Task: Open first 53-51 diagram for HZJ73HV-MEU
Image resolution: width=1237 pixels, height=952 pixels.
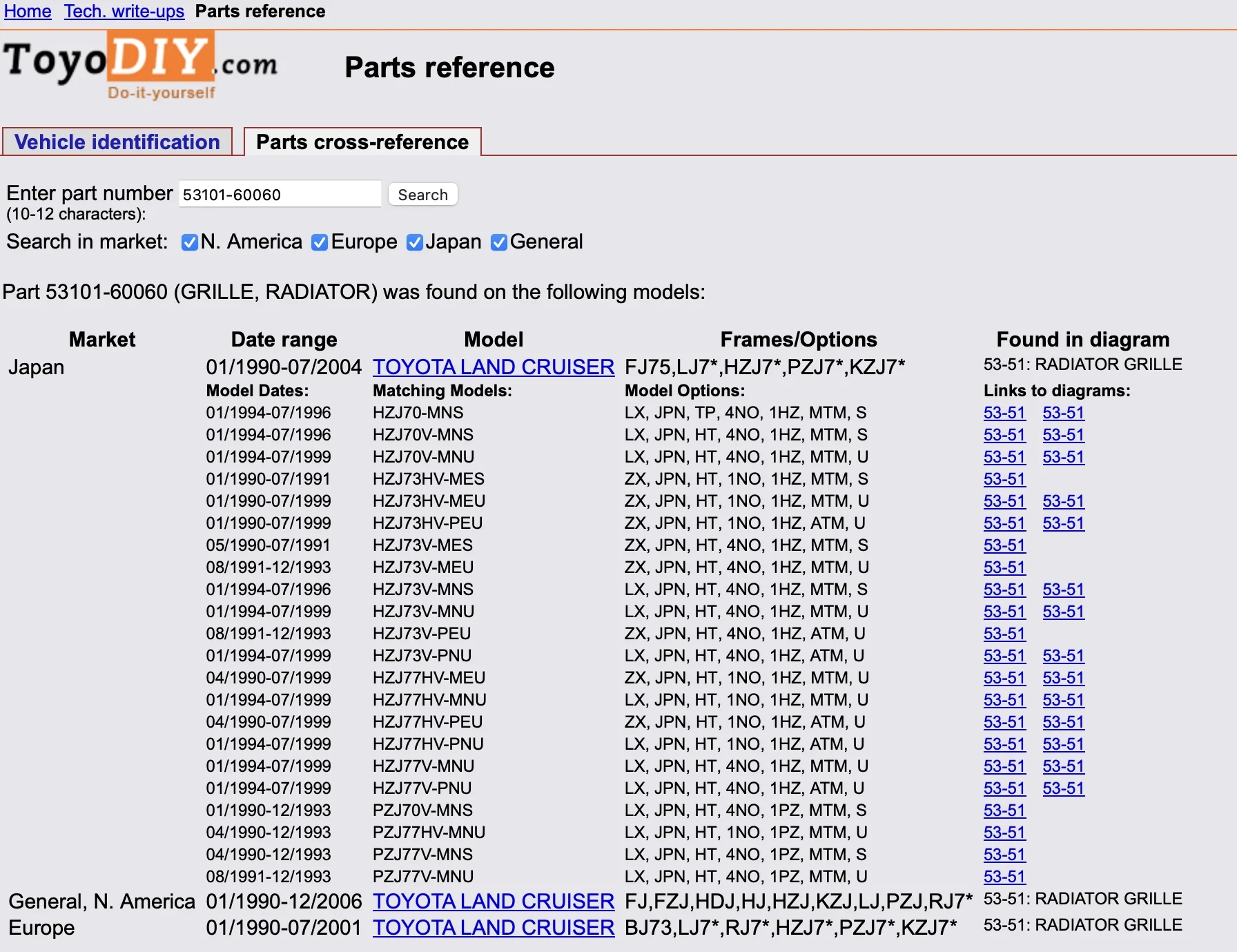Action: click(1004, 501)
